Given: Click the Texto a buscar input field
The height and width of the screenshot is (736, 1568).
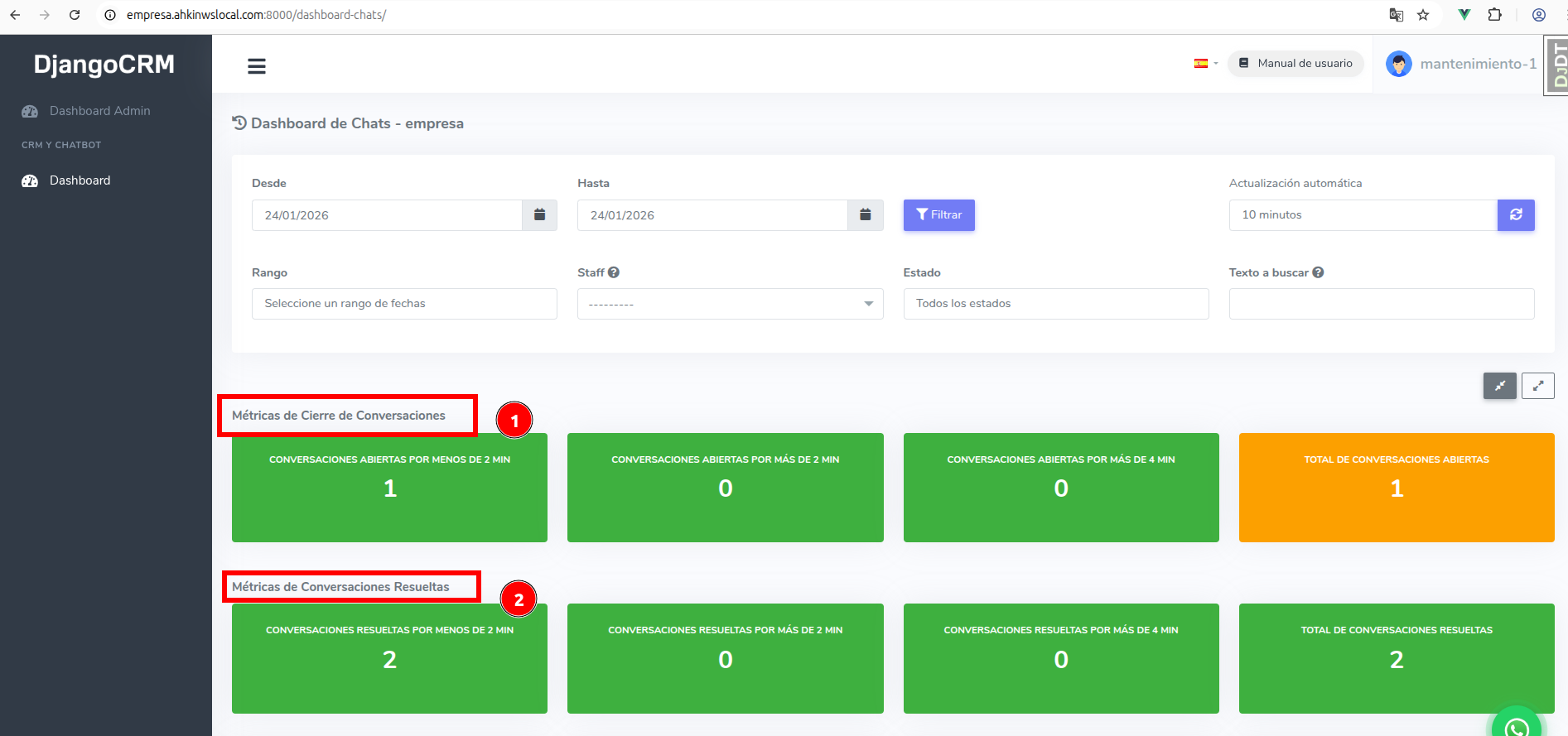Looking at the screenshot, I should (1381, 304).
